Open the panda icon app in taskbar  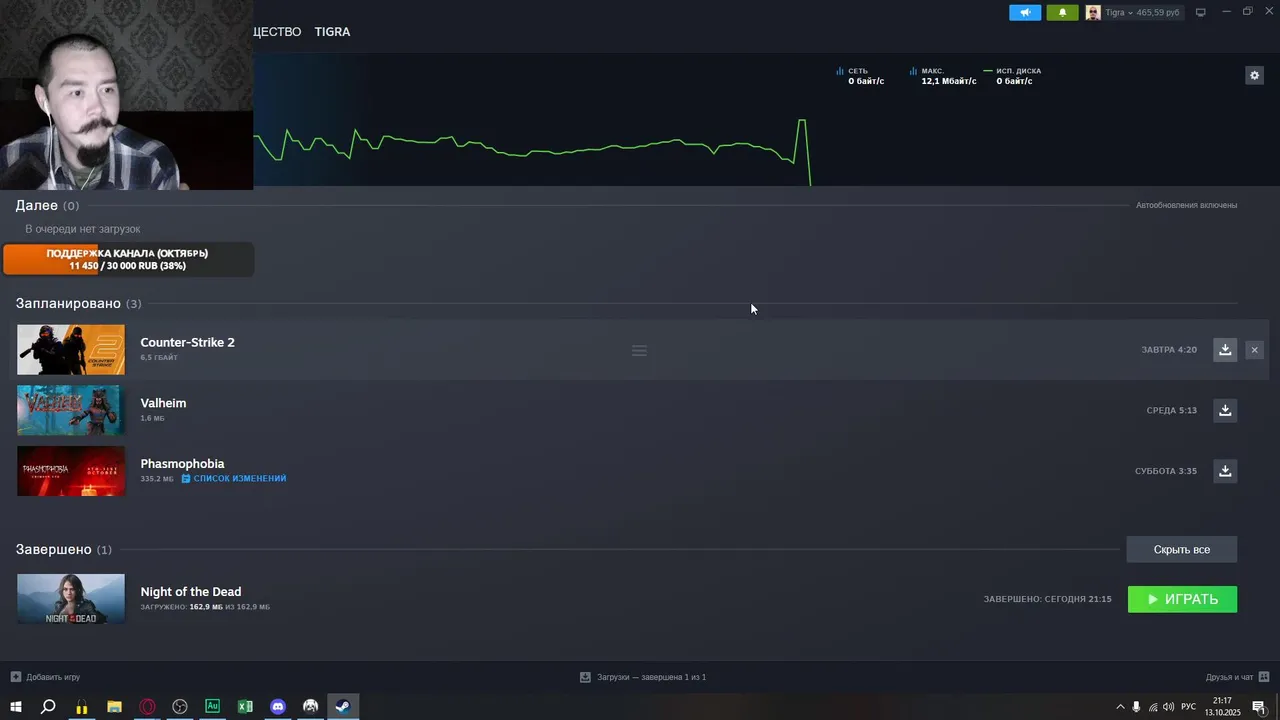311,707
